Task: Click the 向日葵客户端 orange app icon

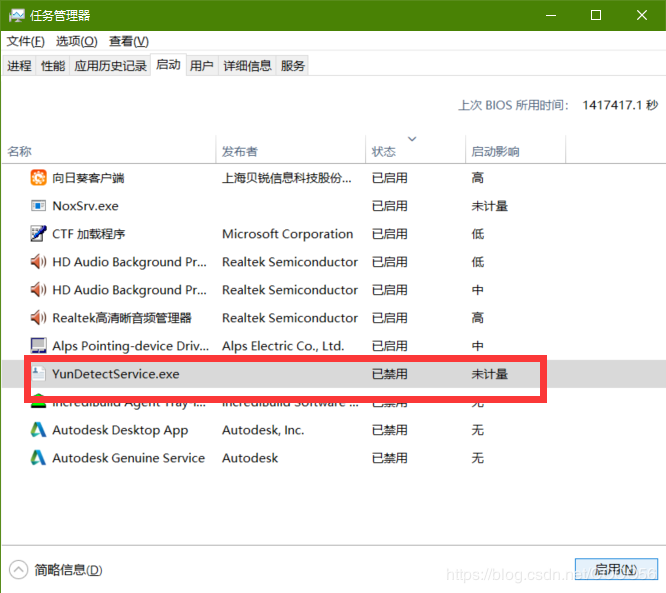Action: tap(38, 178)
